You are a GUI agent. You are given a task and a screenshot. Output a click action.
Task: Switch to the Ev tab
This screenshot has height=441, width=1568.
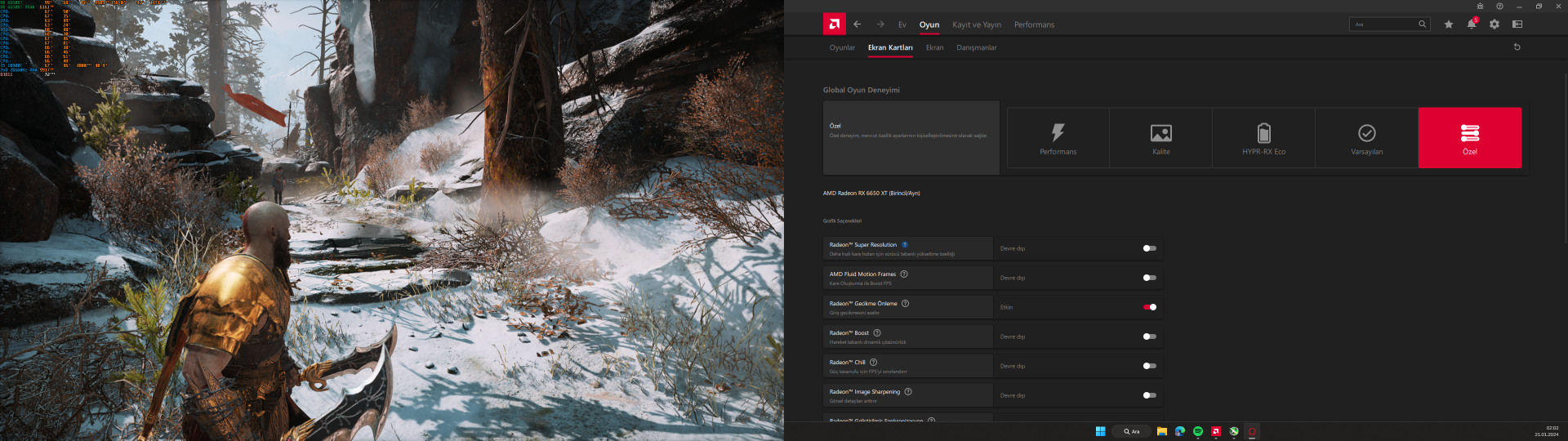coord(902,24)
